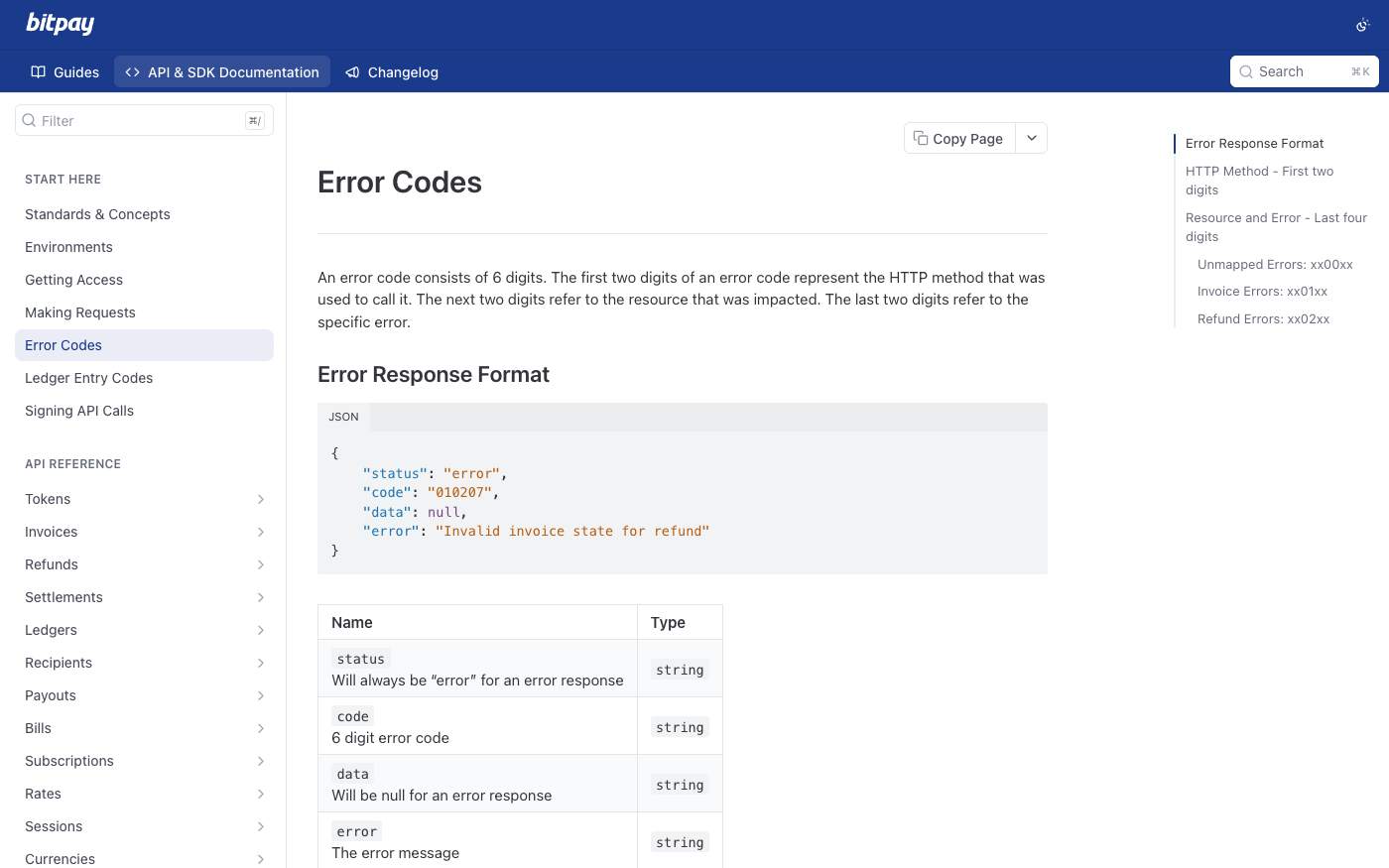Screen dimensions: 1389x868
Task: Click the Copy Page button
Action: [x=959, y=139]
